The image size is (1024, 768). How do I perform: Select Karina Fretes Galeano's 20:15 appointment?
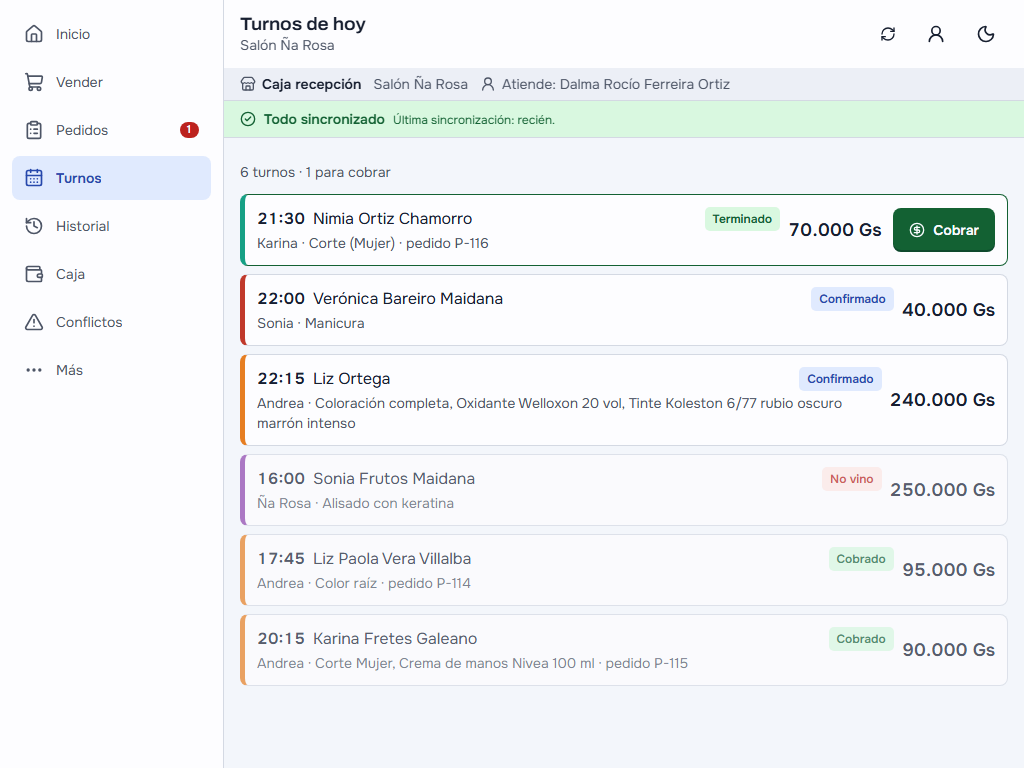(x=624, y=650)
